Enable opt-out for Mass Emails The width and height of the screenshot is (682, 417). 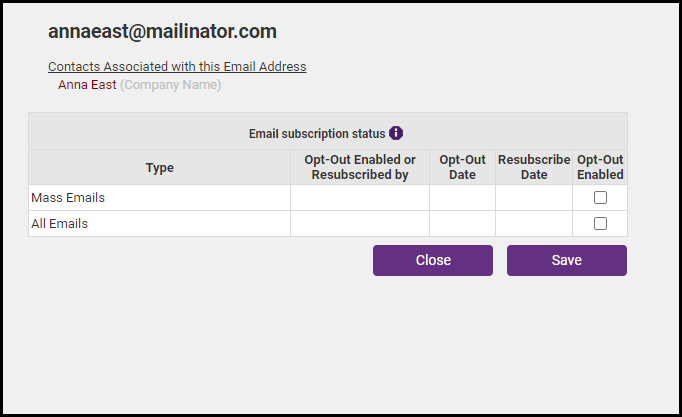(x=600, y=198)
